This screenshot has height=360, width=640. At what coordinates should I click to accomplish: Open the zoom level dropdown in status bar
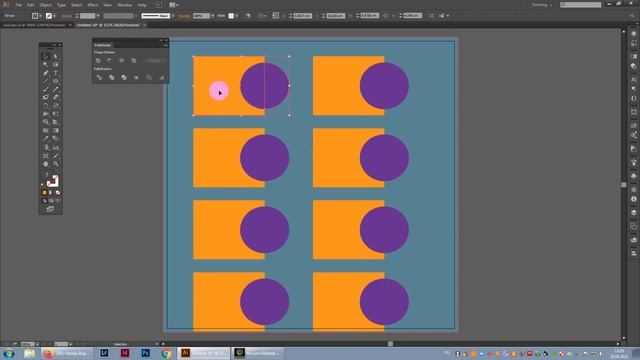[37, 344]
